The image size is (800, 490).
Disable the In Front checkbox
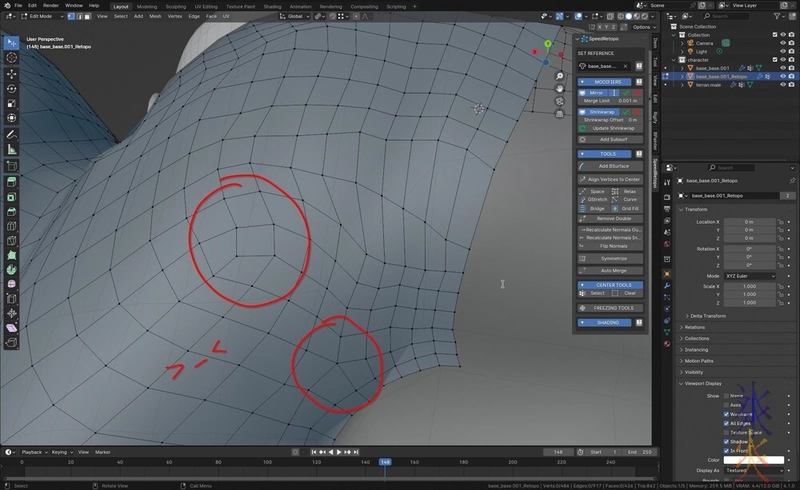tap(726, 449)
